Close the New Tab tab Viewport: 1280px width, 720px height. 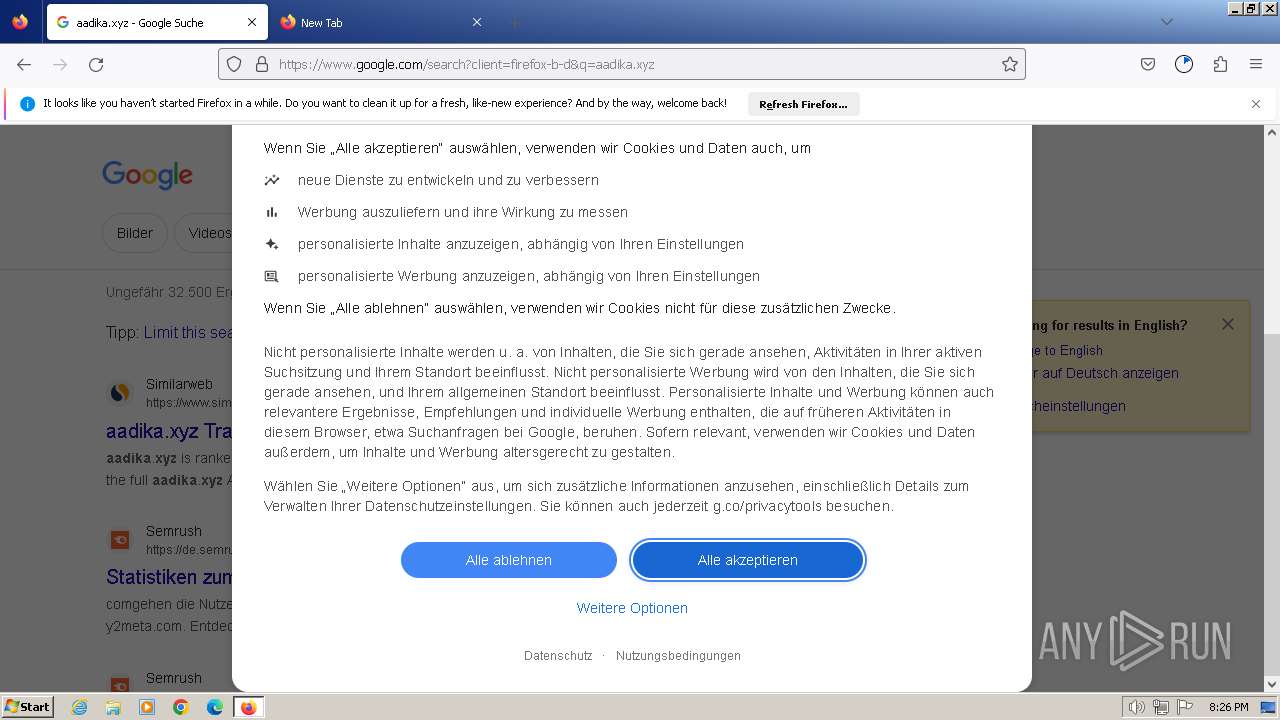[477, 22]
